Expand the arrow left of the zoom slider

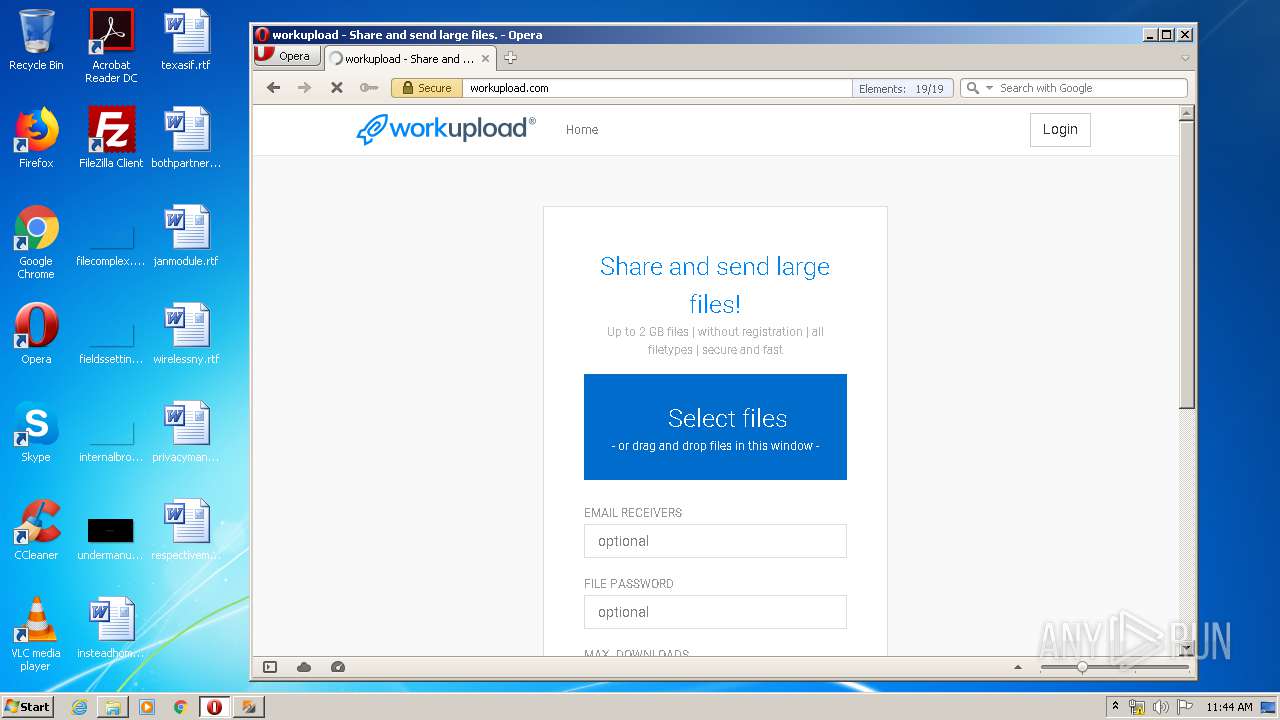point(1018,667)
